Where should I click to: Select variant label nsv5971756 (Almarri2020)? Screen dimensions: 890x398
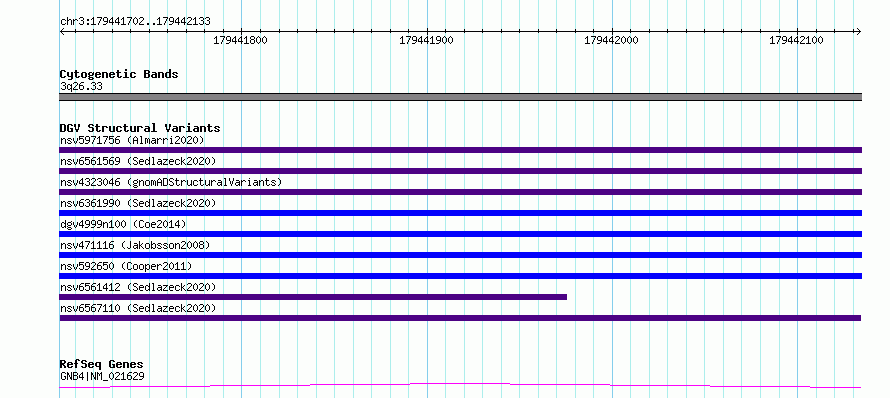point(132,140)
